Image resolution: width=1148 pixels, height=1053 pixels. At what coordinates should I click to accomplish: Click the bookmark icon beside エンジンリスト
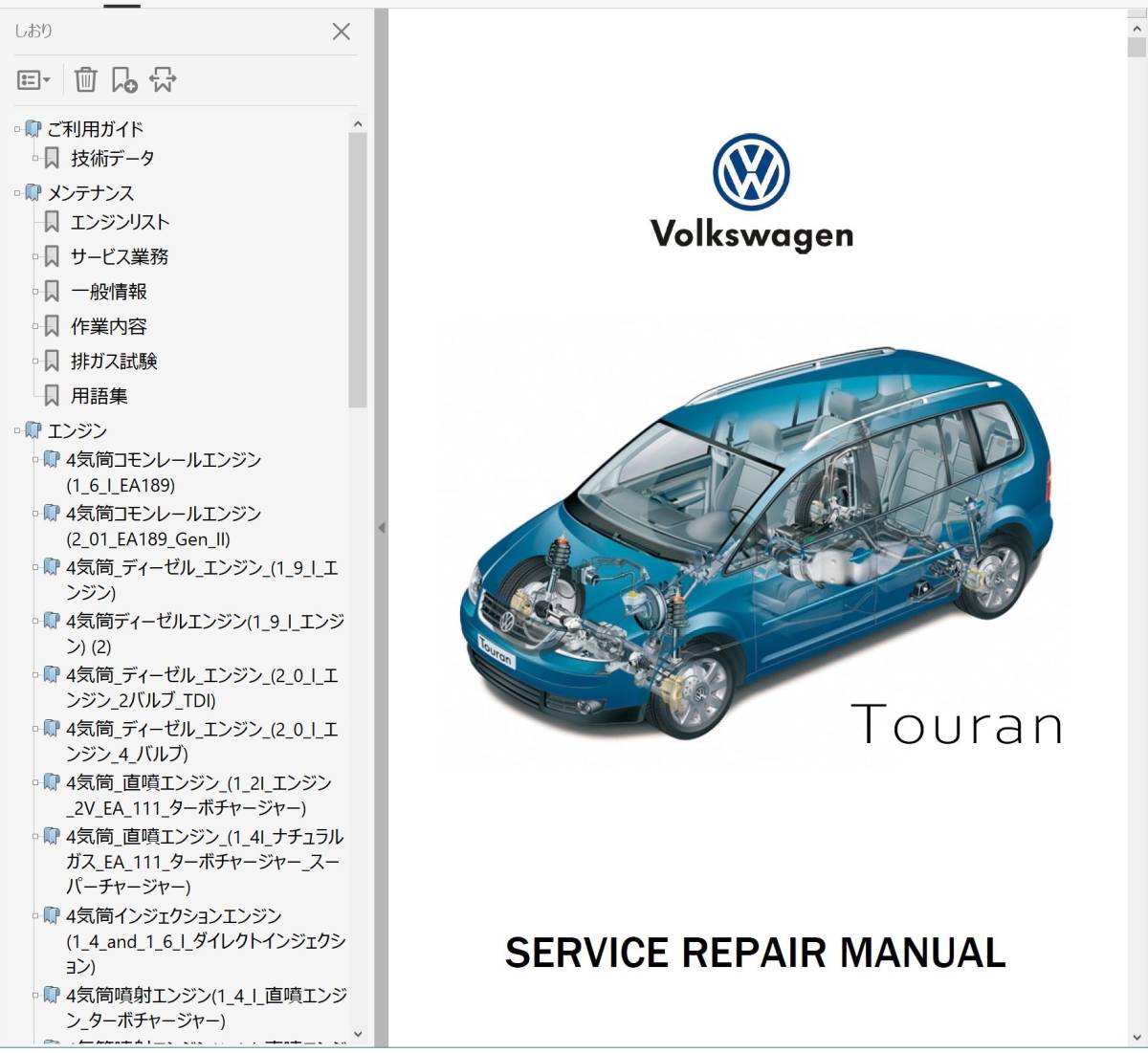(53, 222)
